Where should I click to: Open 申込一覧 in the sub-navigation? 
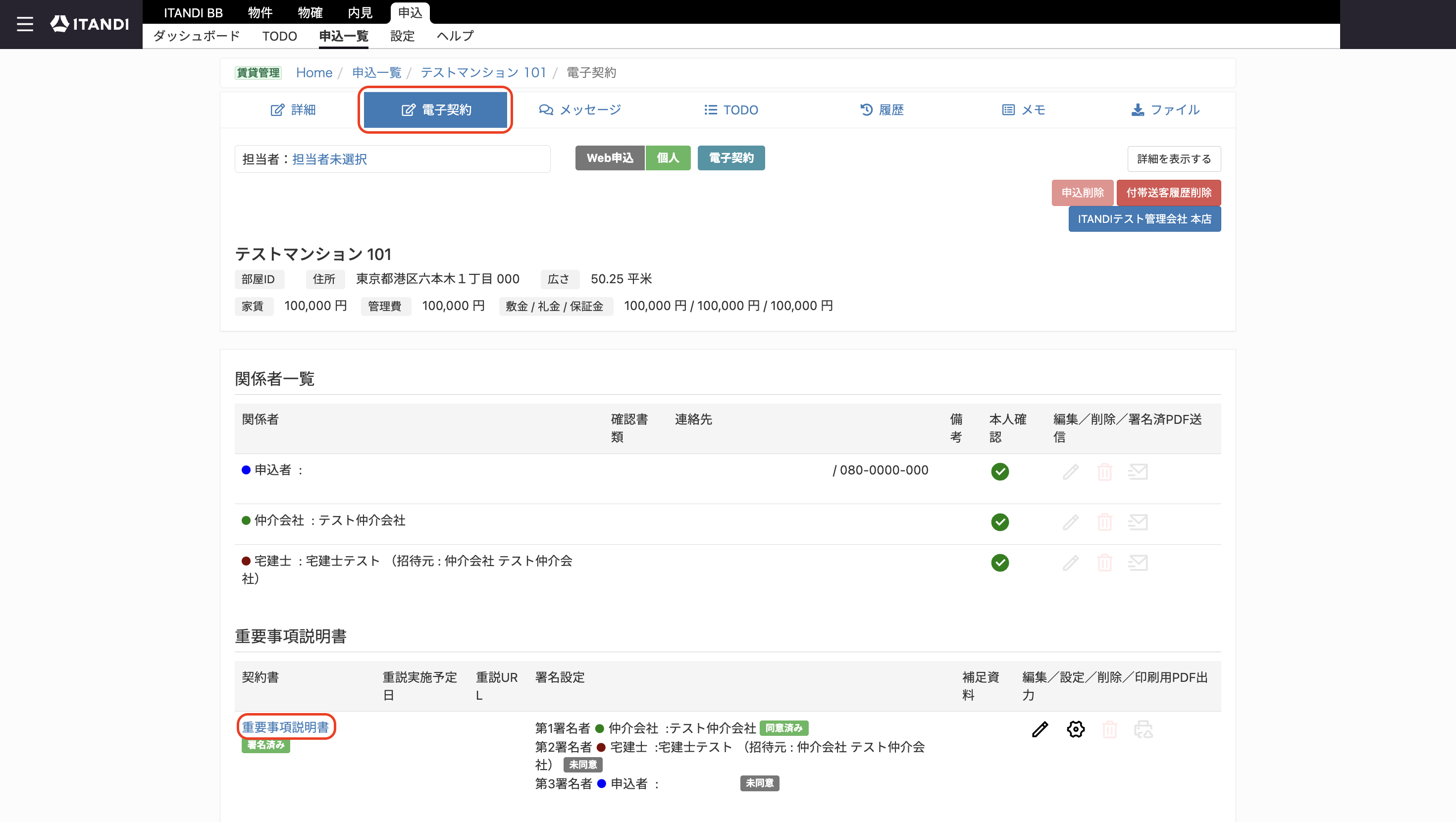[344, 36]
